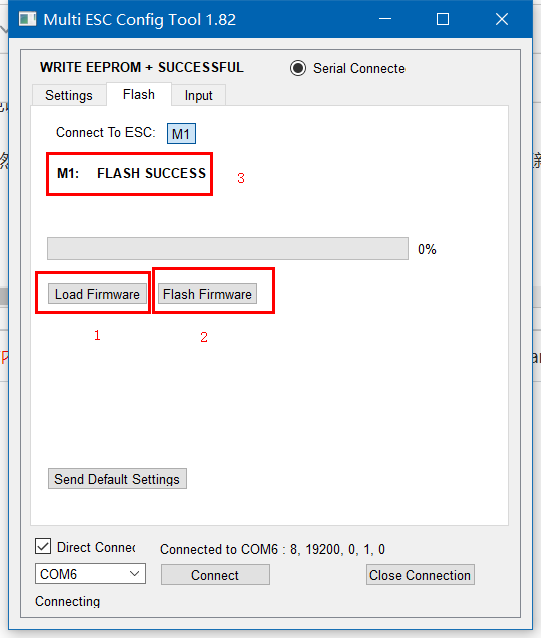Click the Close Connection button
This screenshot has width=541, height=638.
pos(420,575)
